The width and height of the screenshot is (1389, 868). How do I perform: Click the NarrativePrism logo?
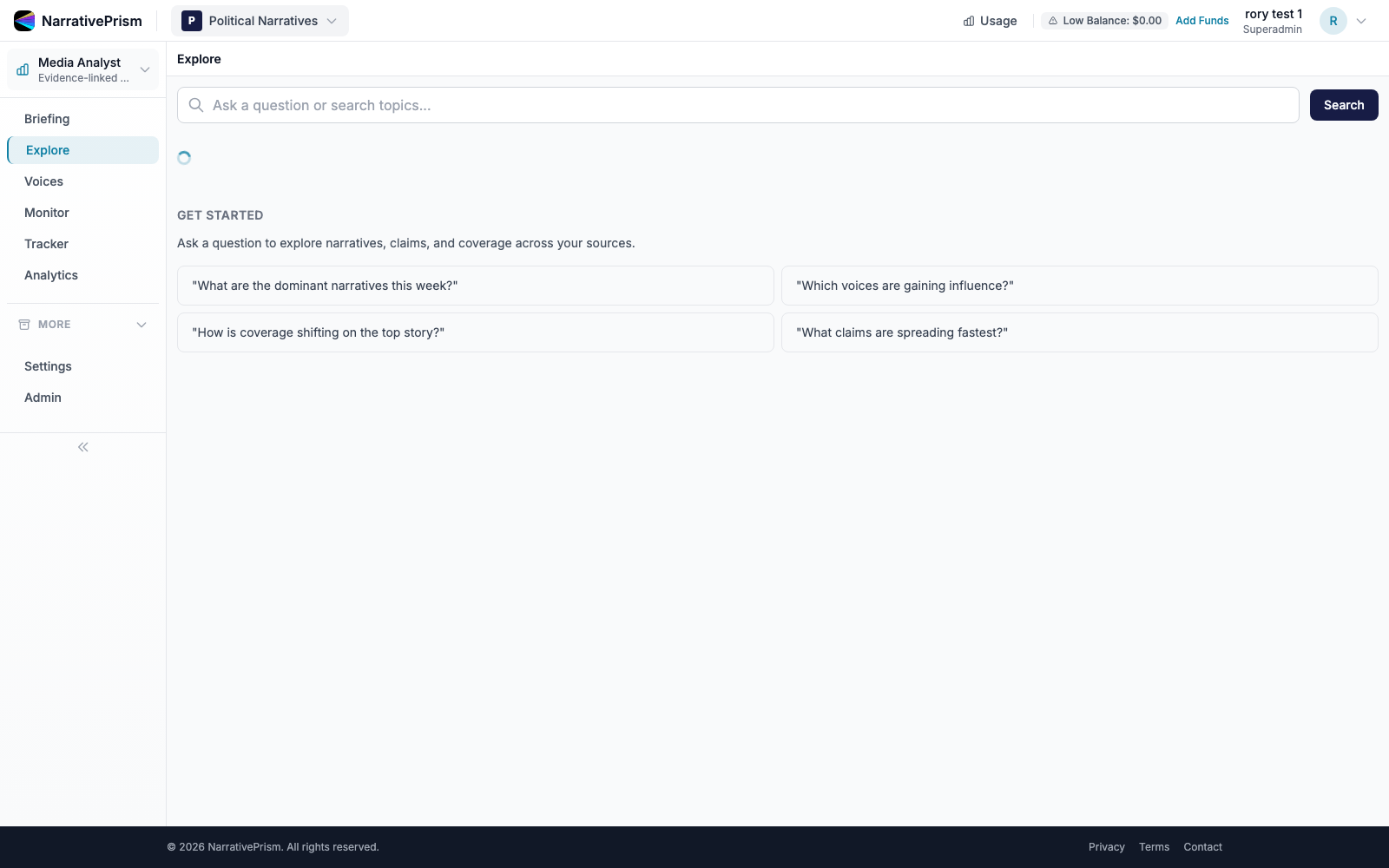tap(78, 20)
